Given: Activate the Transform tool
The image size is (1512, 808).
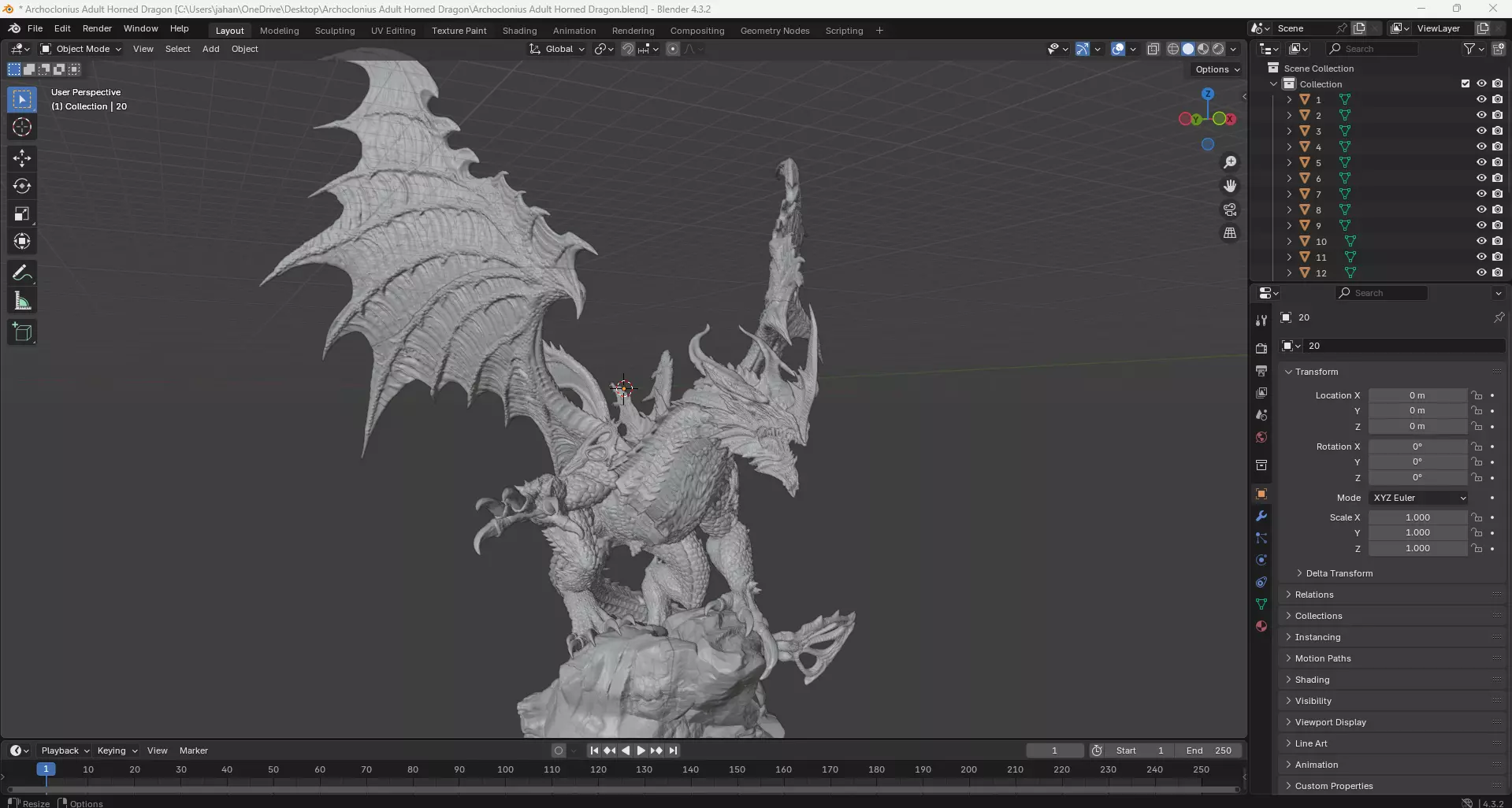Looking at the screenshot, I should (22, 242).
